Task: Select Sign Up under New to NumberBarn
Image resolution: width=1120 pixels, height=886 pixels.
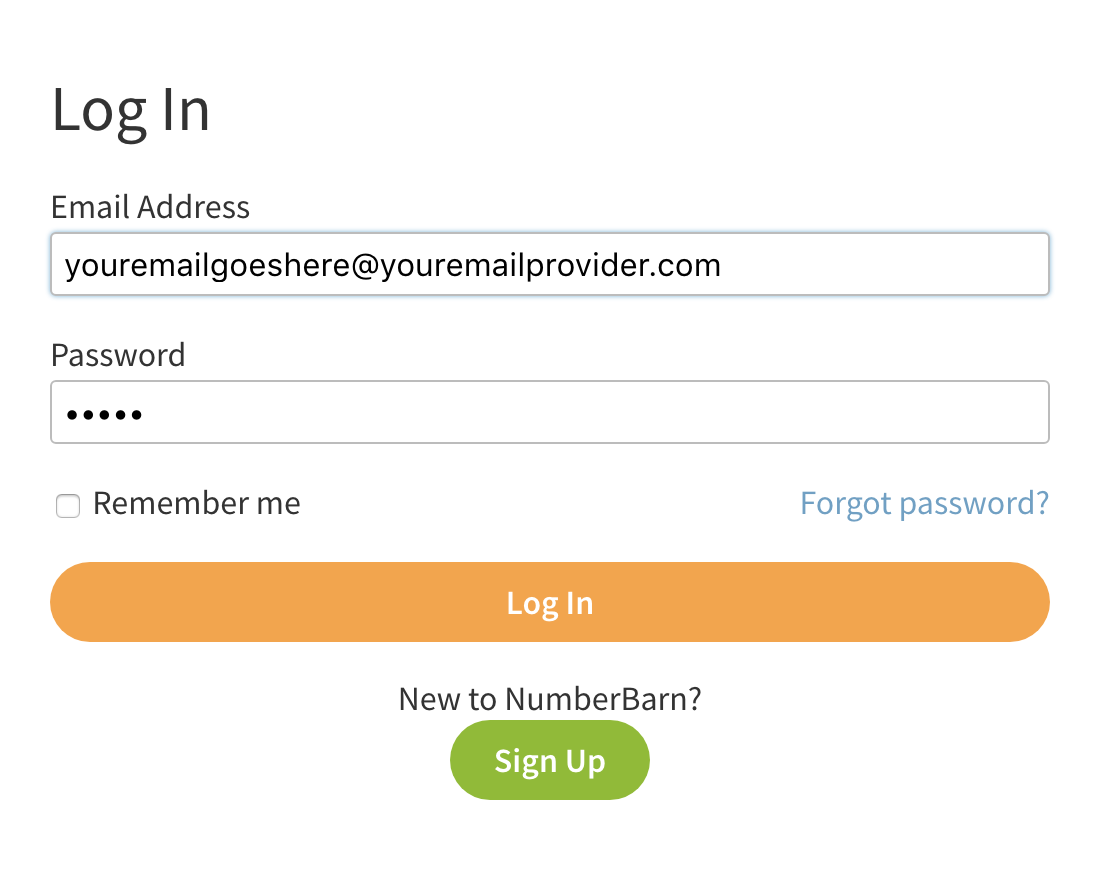Action: tap(549, 760)
